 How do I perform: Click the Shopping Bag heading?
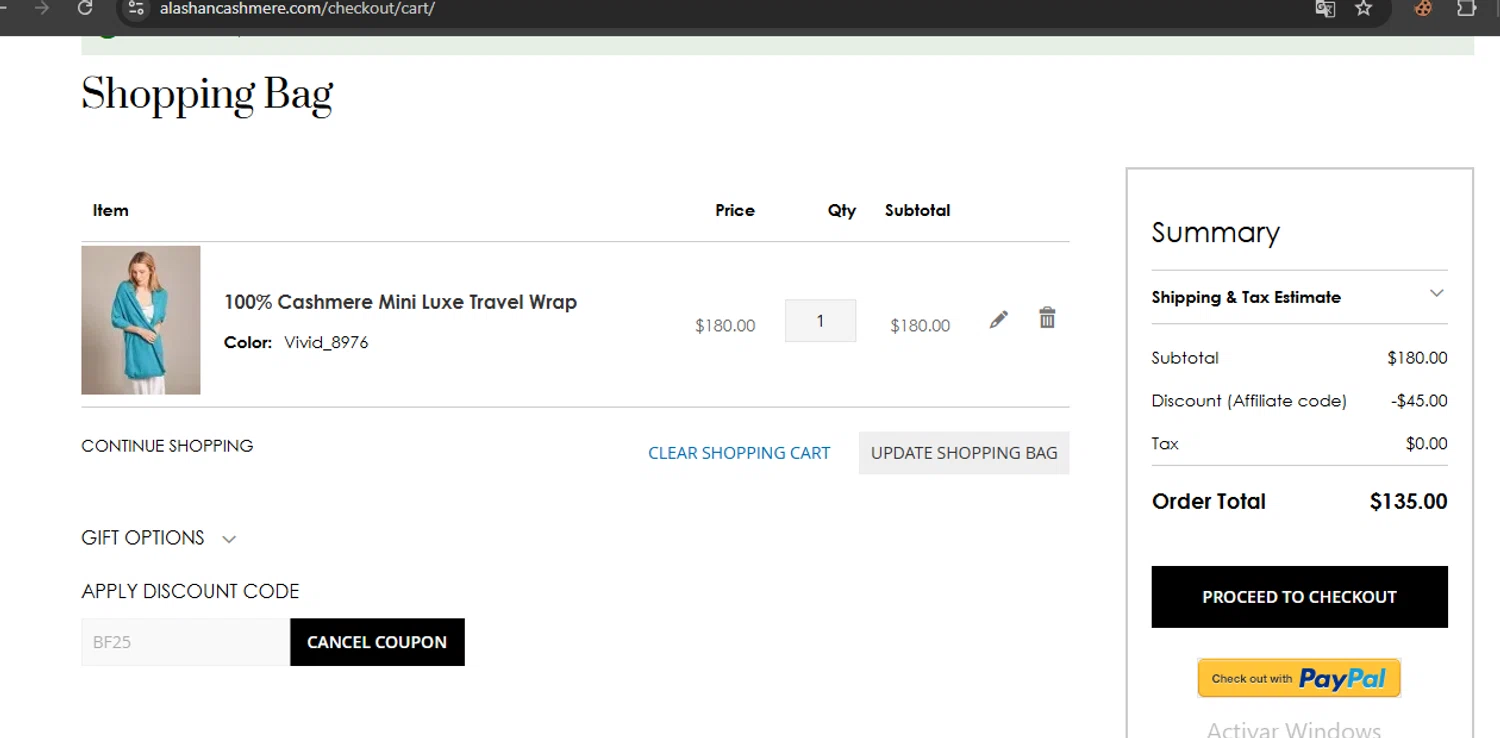tap(207, 96)
